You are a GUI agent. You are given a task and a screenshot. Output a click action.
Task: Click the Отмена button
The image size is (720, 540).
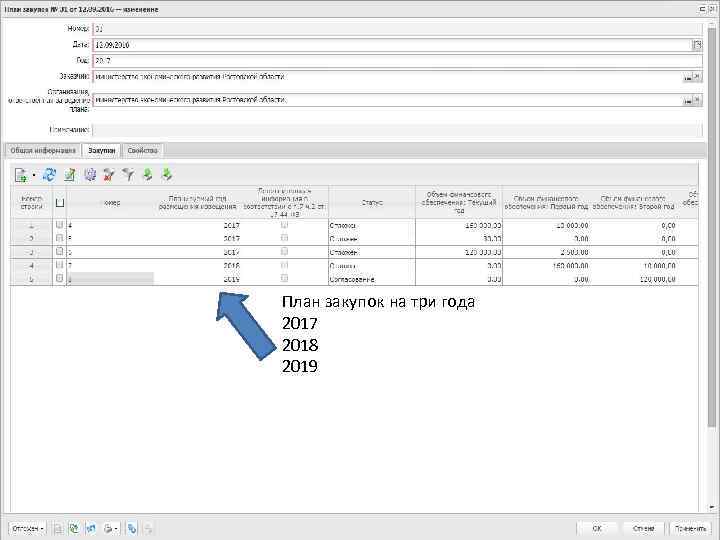[x=643, y=529]
